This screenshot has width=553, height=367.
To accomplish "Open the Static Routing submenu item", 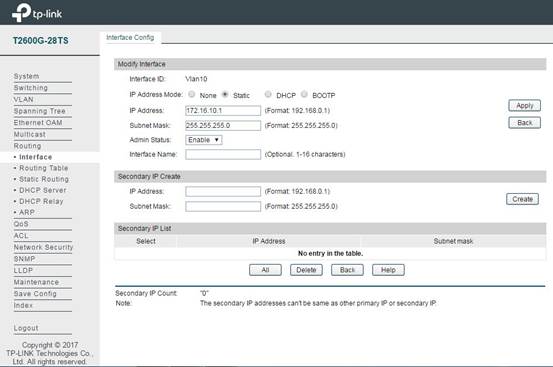I will (44, 179).
